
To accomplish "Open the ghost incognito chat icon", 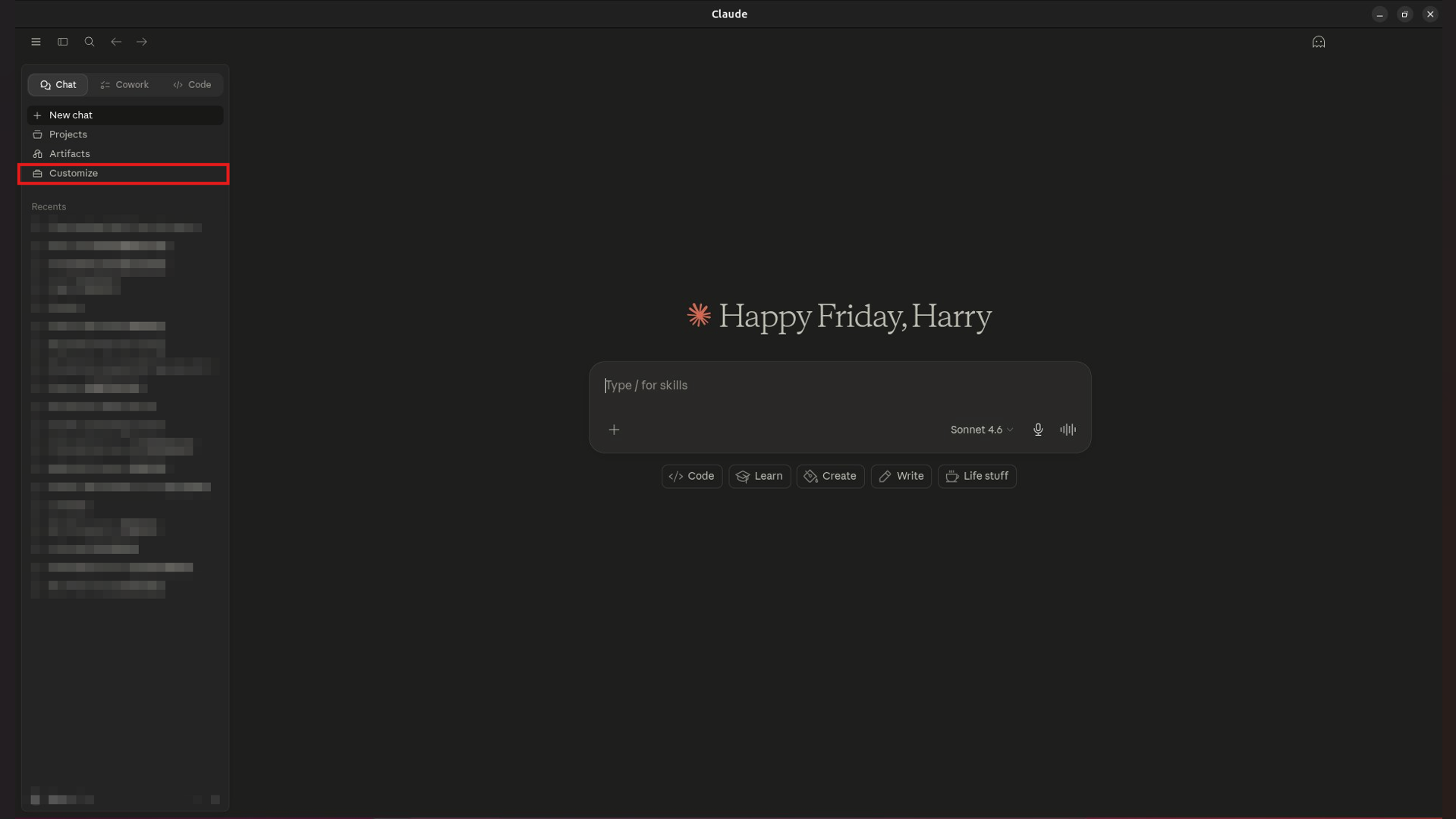I will 1319,42.
